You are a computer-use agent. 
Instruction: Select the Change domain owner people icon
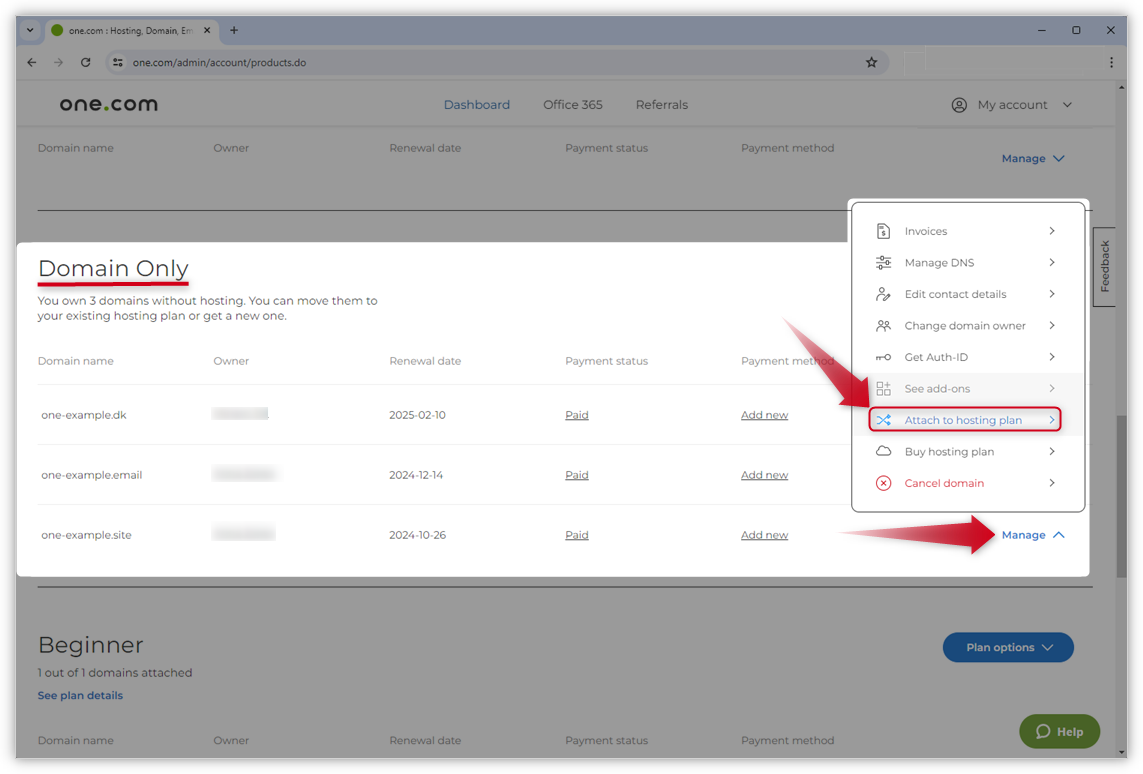tap(884, 325)
